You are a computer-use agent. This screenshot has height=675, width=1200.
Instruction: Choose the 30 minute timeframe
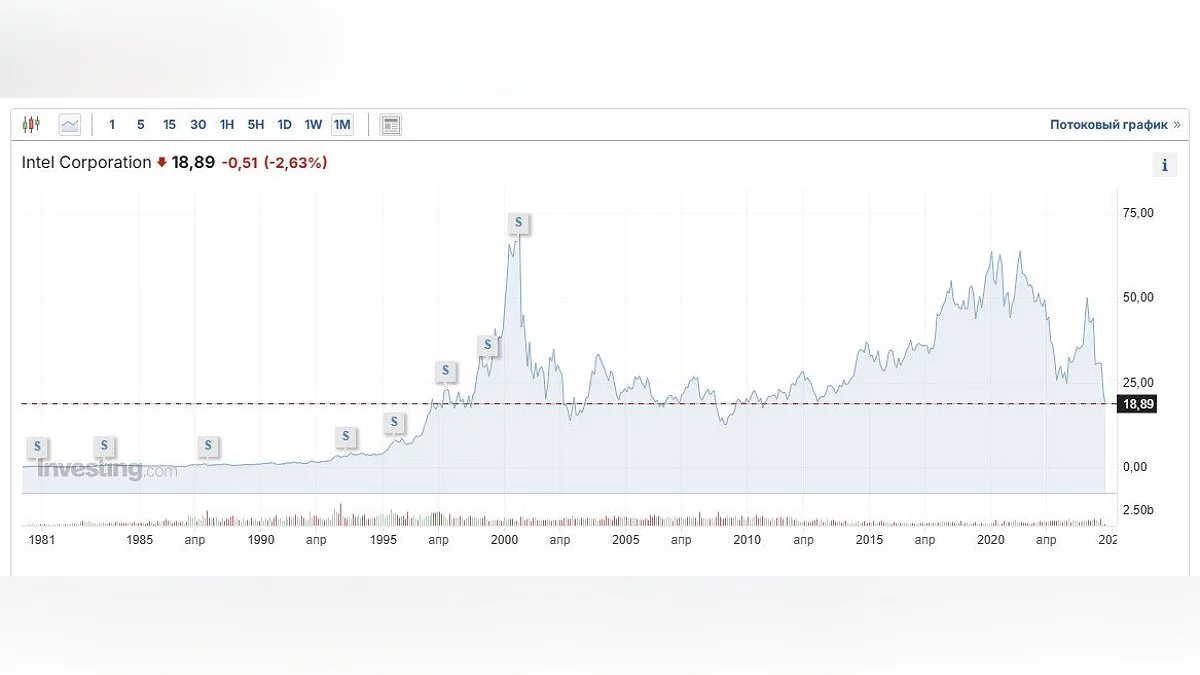coord(198,125)
